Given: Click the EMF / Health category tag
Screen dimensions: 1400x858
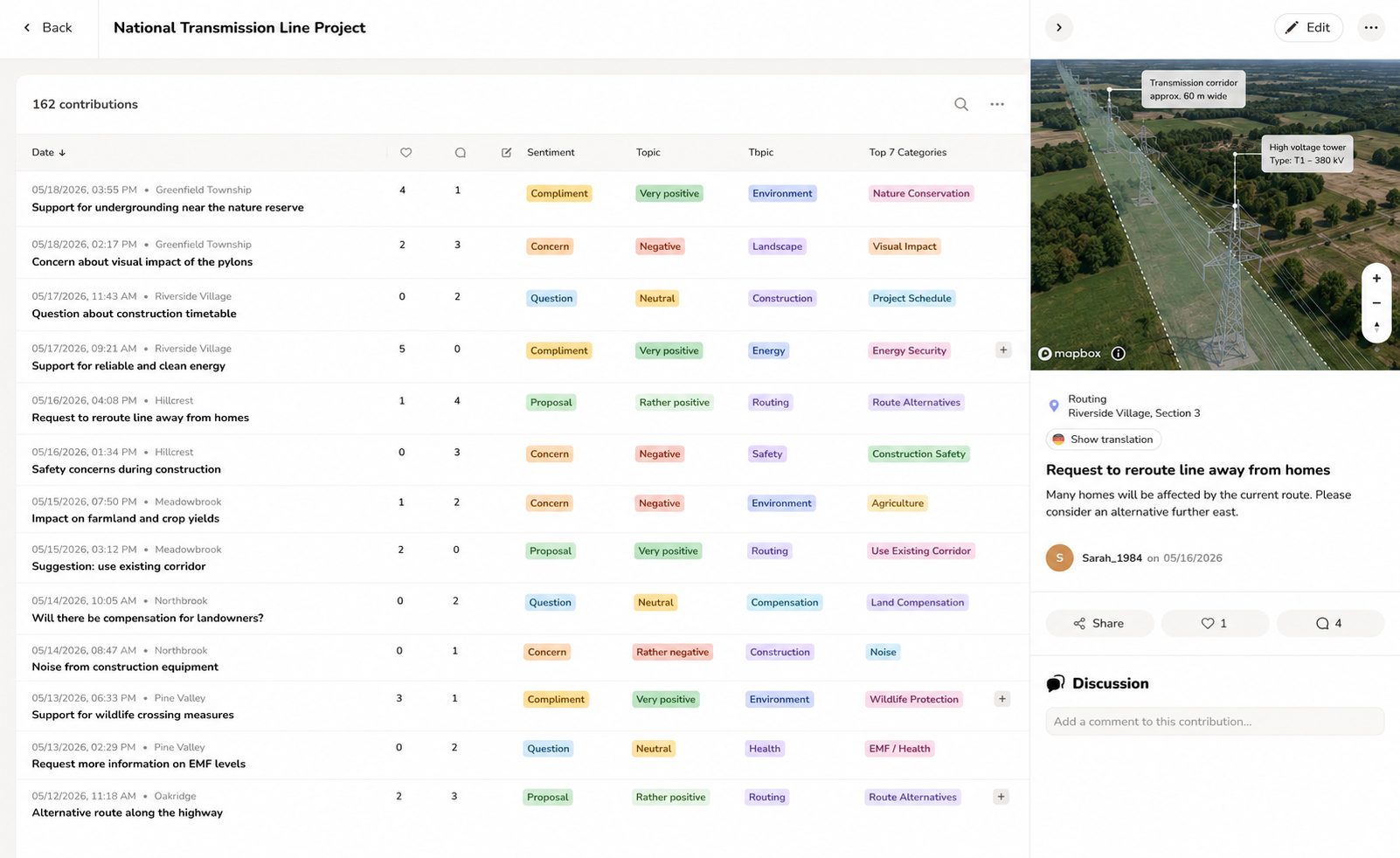Looking at the screenshot, I should point(899,749).
